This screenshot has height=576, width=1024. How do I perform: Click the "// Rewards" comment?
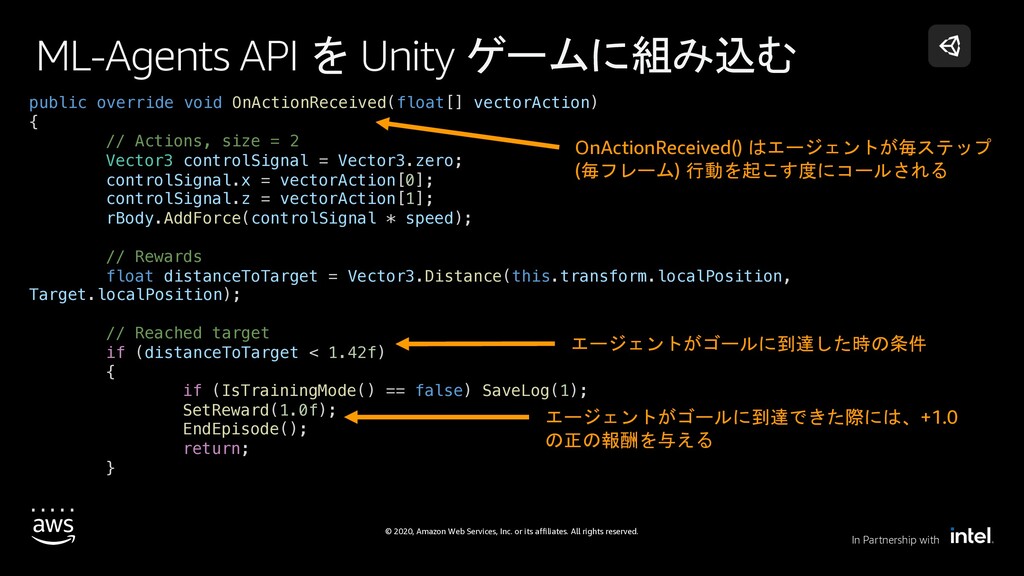click(154, 257)
